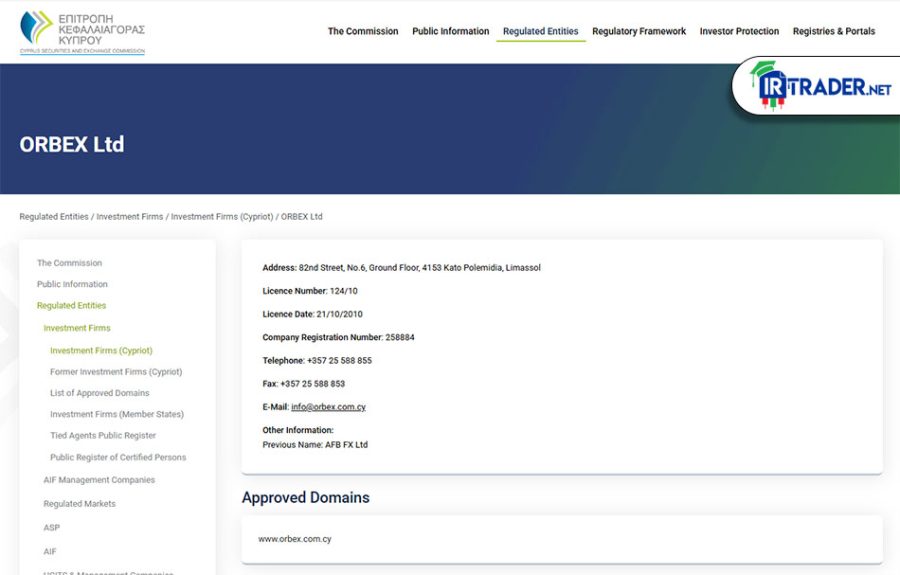
Task: Open Tied Agents Public Register sidebar item
Action: (x=103, y=436)
